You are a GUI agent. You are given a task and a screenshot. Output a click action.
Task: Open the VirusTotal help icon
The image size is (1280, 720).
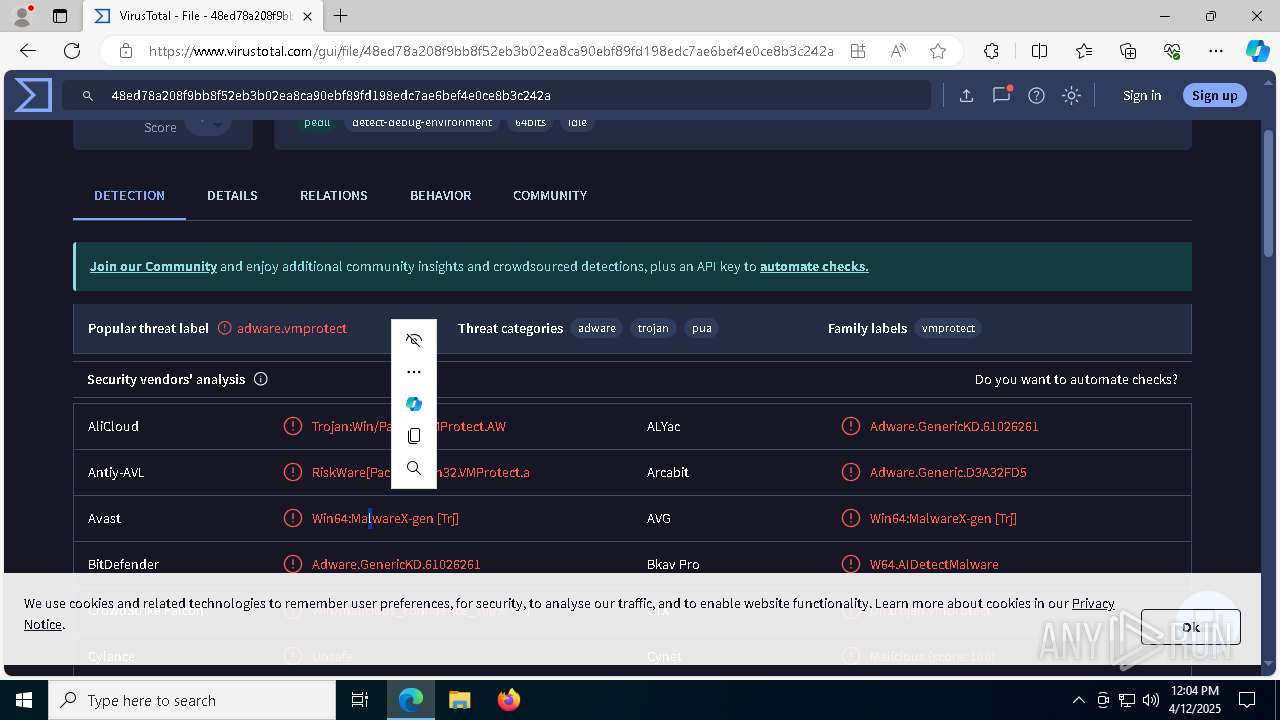click(x=1037, y=96)
